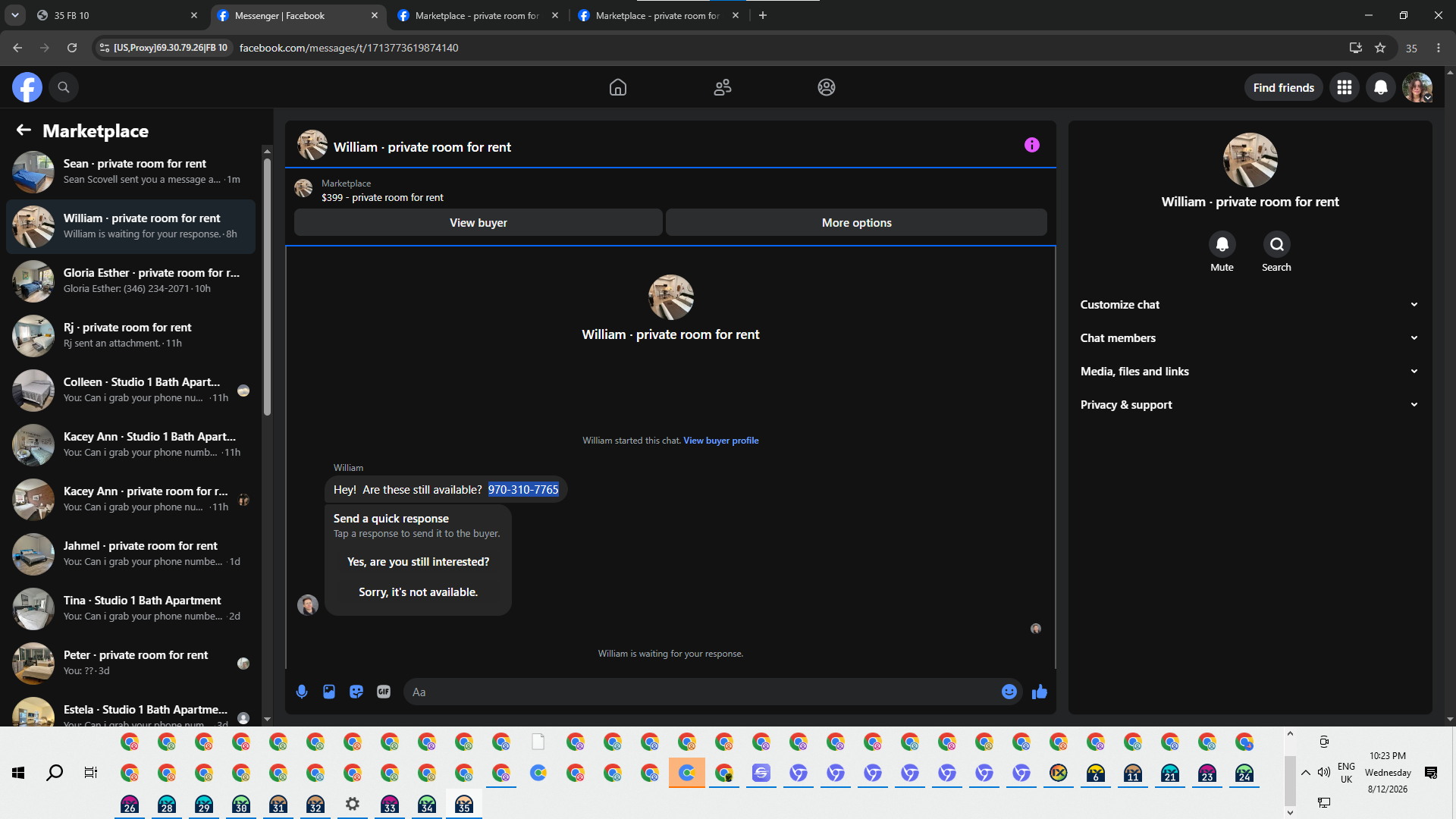Click the More options button

coord(856,223)
